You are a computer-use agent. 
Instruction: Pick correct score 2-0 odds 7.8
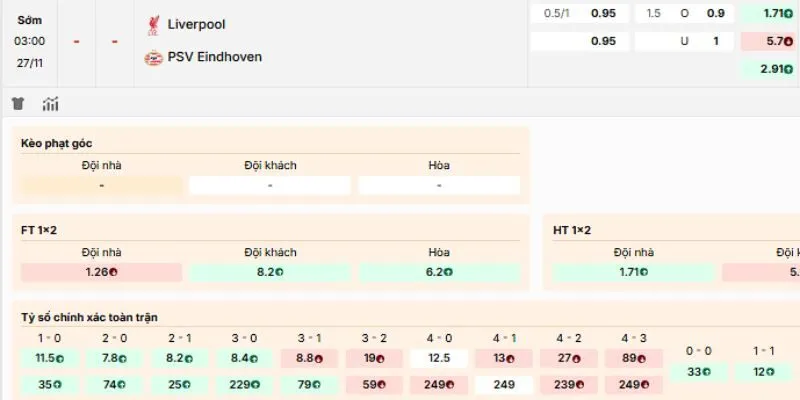point(115,358)
